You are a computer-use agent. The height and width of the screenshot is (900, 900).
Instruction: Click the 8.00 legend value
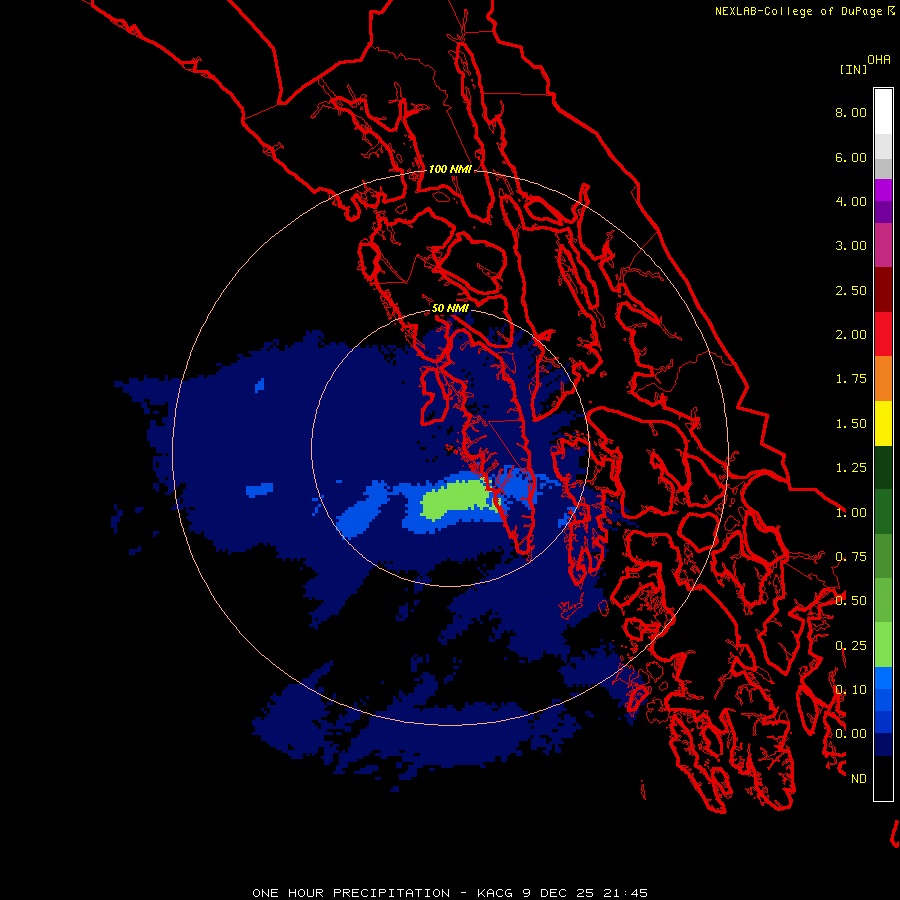point(851,112)
